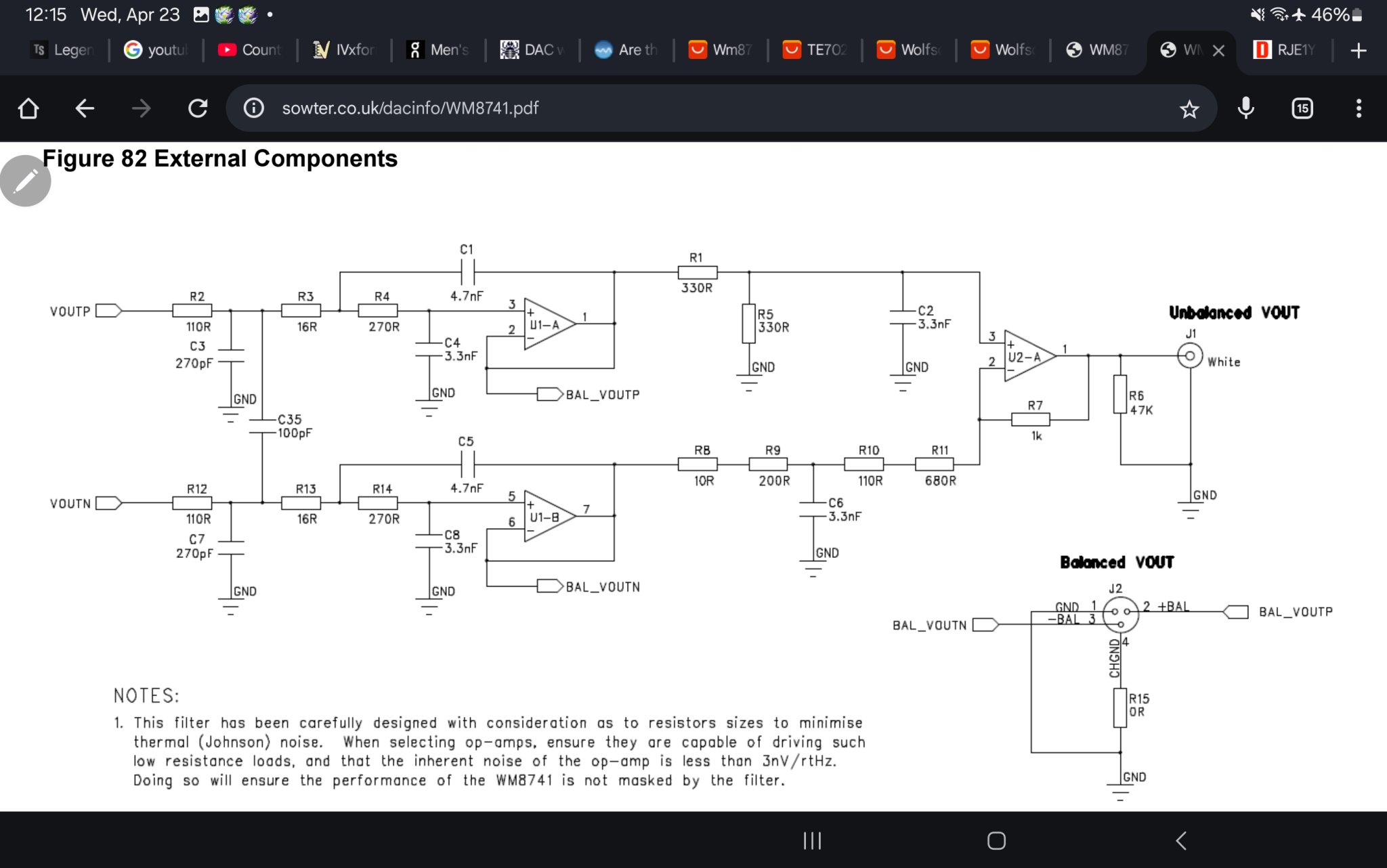Tap the battery 46% status indicator
Screen dimensions: 1387x868
coord(1337,15)
